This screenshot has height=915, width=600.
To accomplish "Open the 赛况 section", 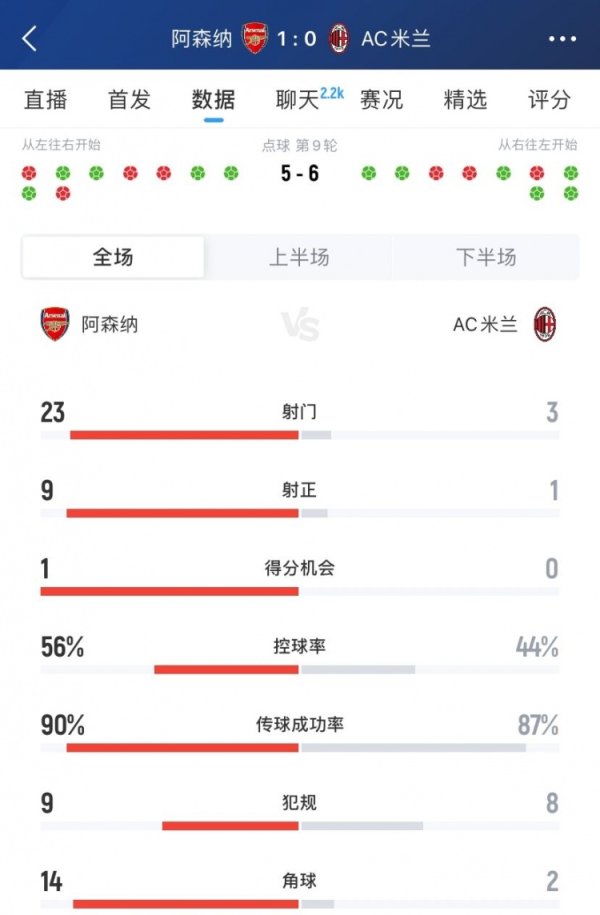I will pos(384,99).
